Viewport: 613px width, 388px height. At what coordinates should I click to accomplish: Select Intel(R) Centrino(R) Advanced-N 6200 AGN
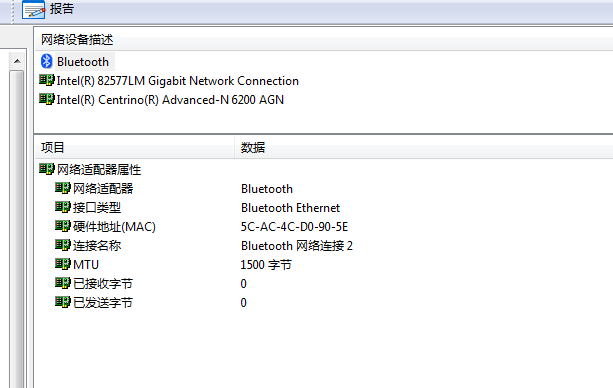coord(170,100)
